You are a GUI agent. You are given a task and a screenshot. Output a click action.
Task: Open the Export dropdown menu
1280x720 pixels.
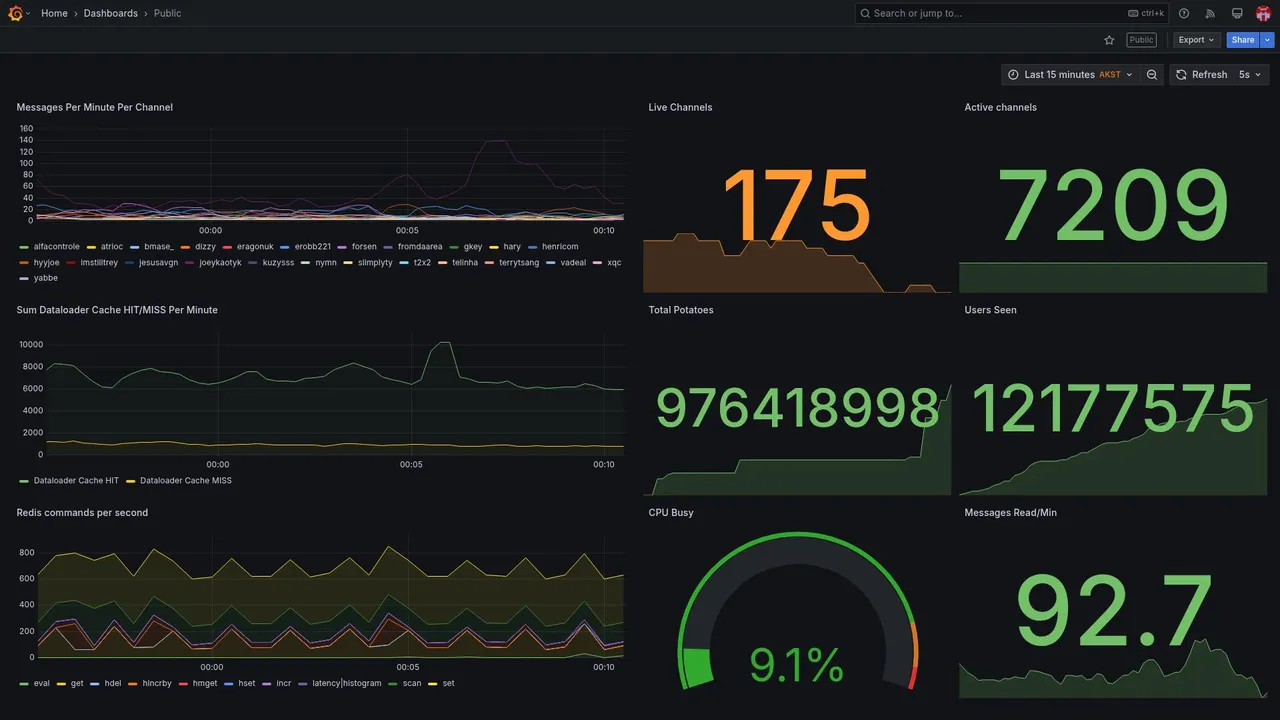pyautogui.click(x=1196, y=40)
